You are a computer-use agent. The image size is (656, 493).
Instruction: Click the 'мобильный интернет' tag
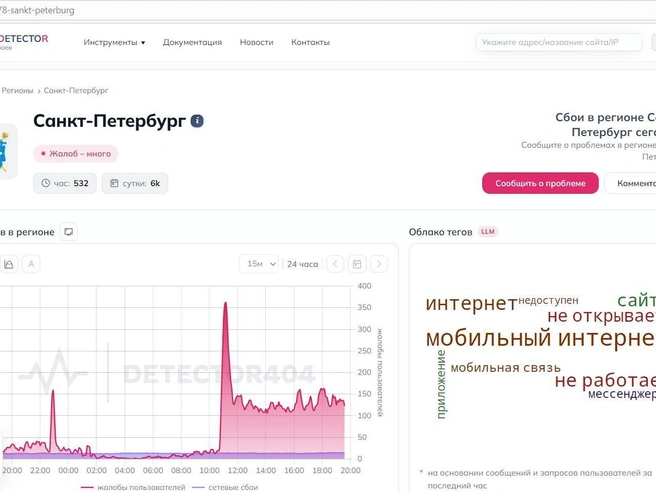[541, 338]
